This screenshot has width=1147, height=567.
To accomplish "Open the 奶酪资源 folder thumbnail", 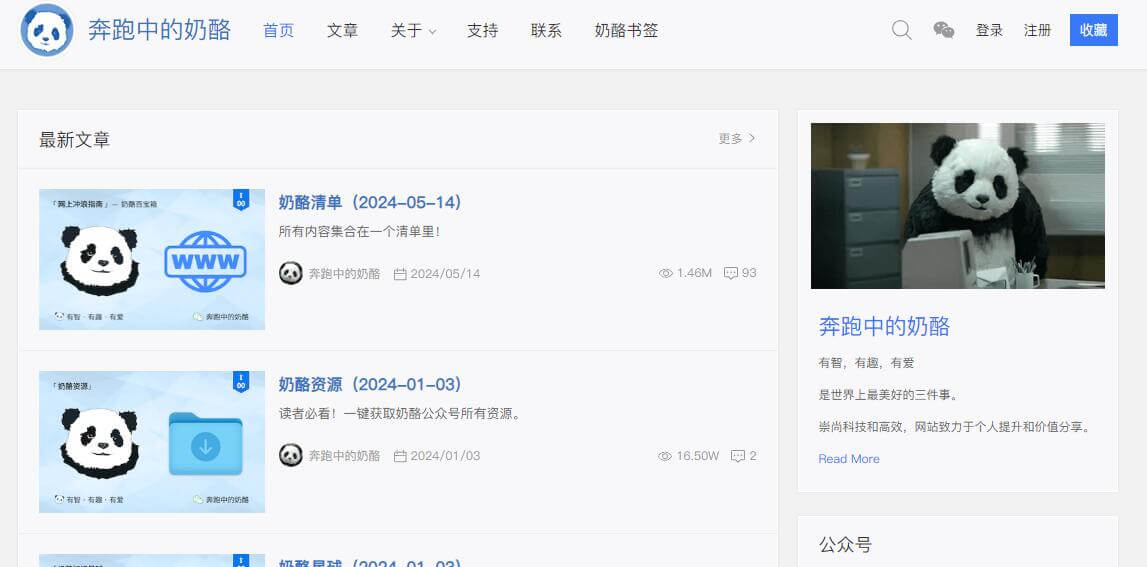I will click(x=151, y=442).
